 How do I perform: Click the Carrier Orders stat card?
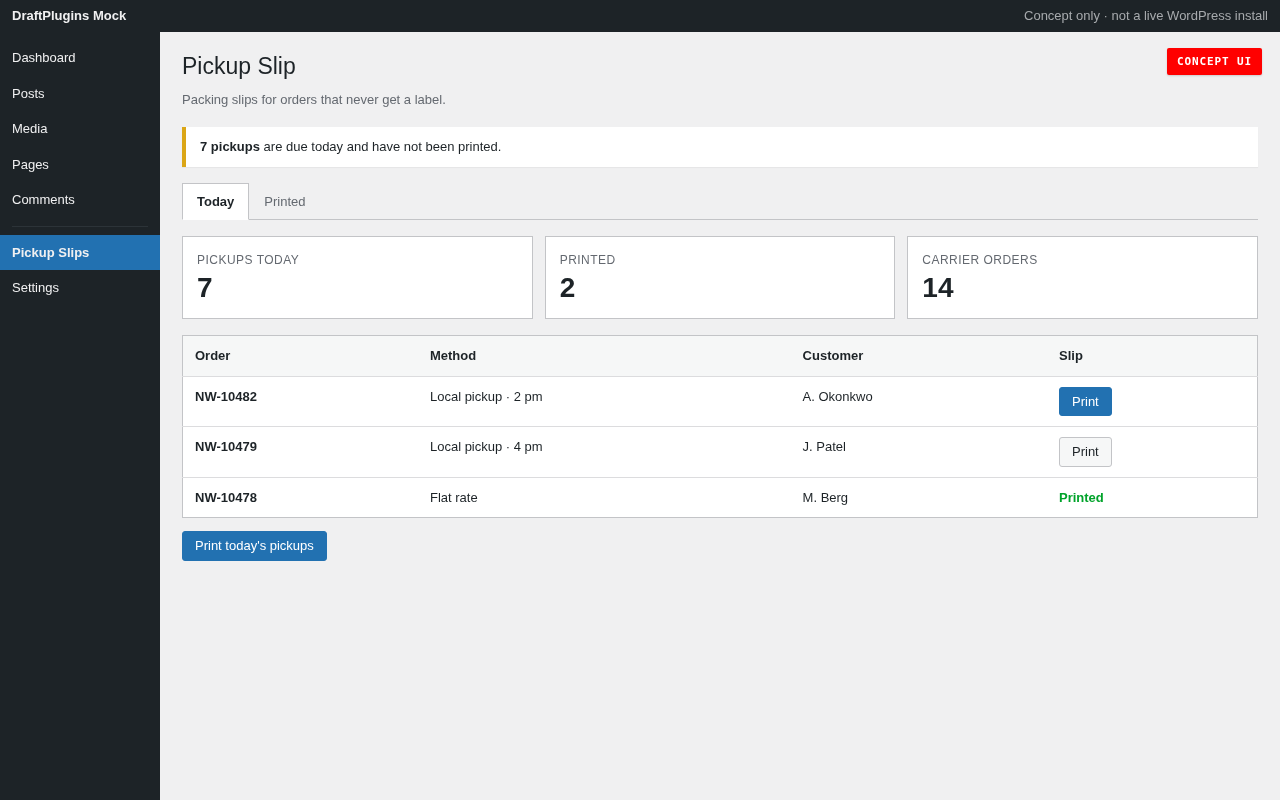coord(1082,278)
